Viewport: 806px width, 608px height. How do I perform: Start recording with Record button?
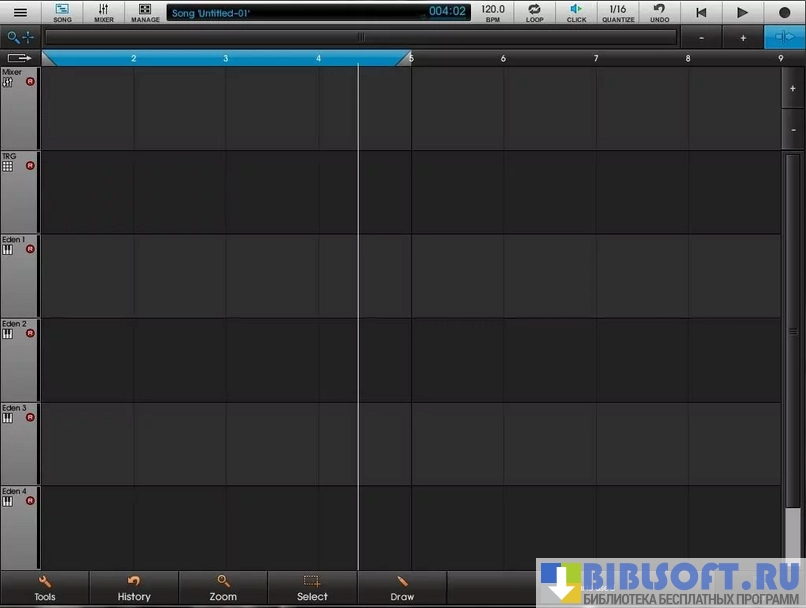[784, 13]
